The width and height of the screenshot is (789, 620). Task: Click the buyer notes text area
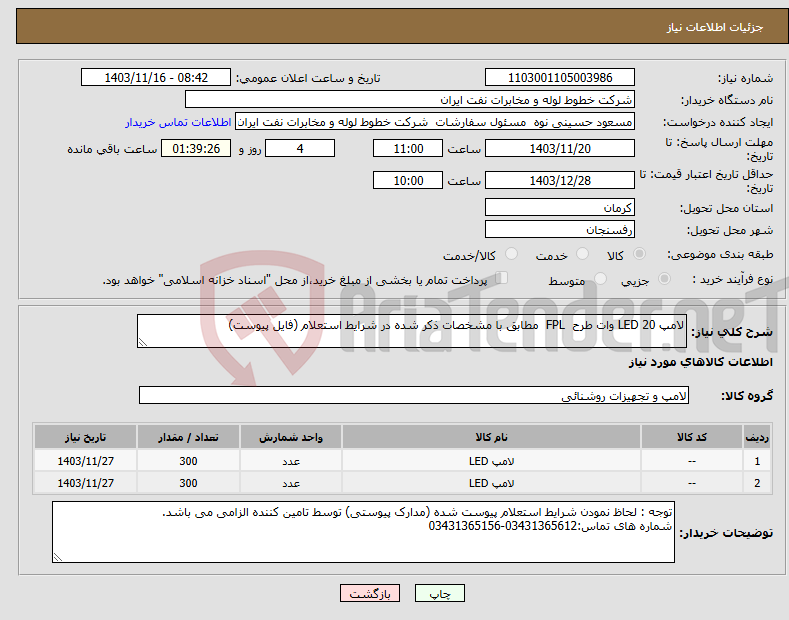click(363, 532)
